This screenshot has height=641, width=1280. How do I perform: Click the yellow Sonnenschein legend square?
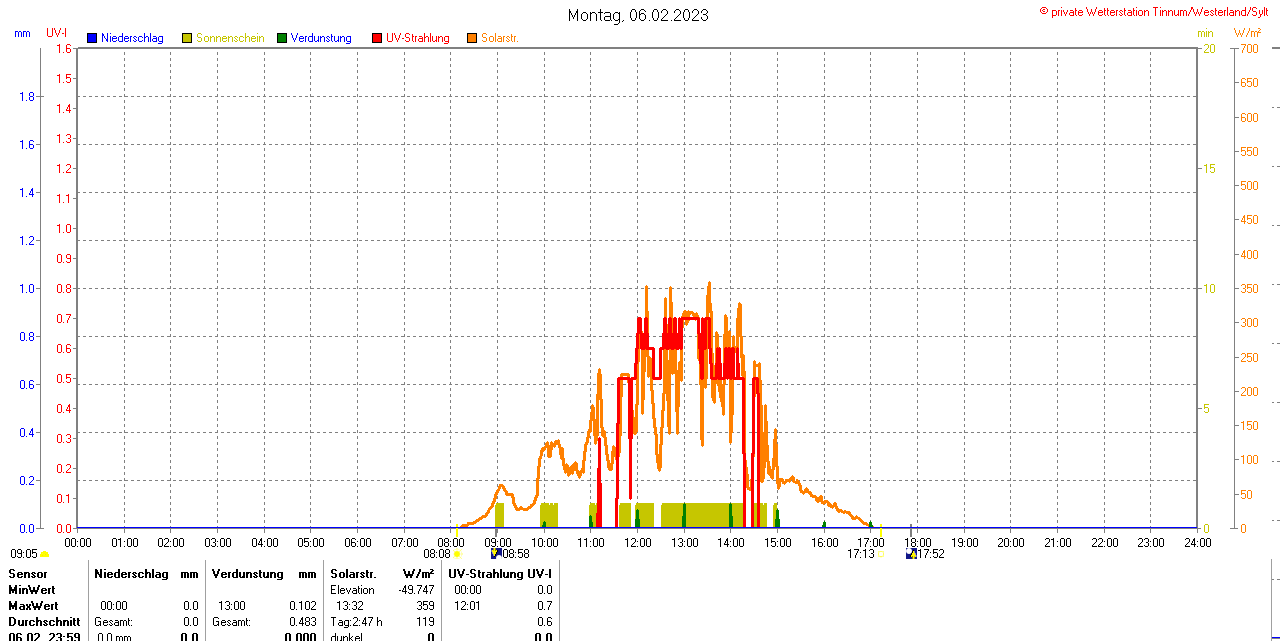pos(187,38)
